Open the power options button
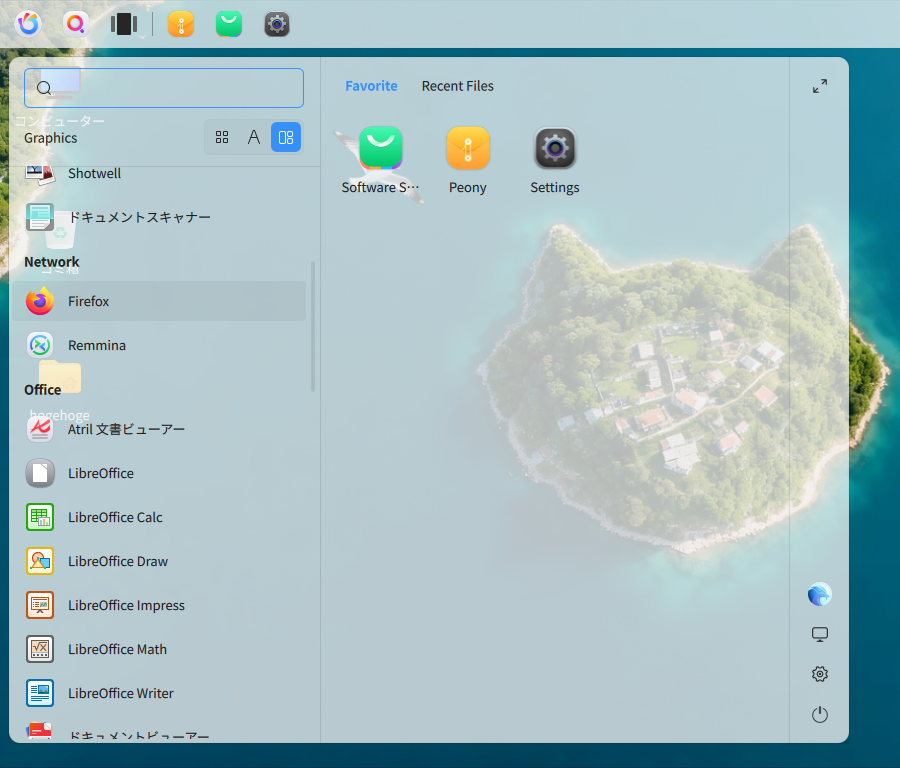This screenshot has height=768, width=900. tap(820, 715)
